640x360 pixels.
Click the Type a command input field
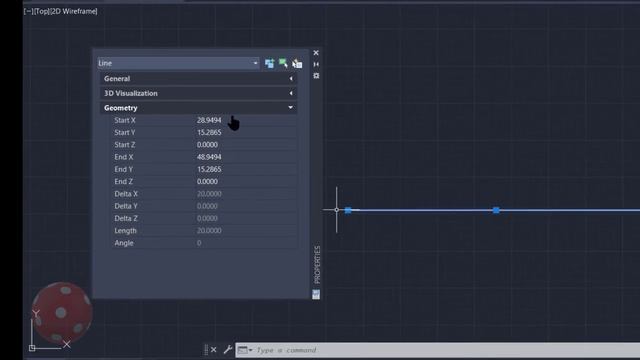(447, 350)
